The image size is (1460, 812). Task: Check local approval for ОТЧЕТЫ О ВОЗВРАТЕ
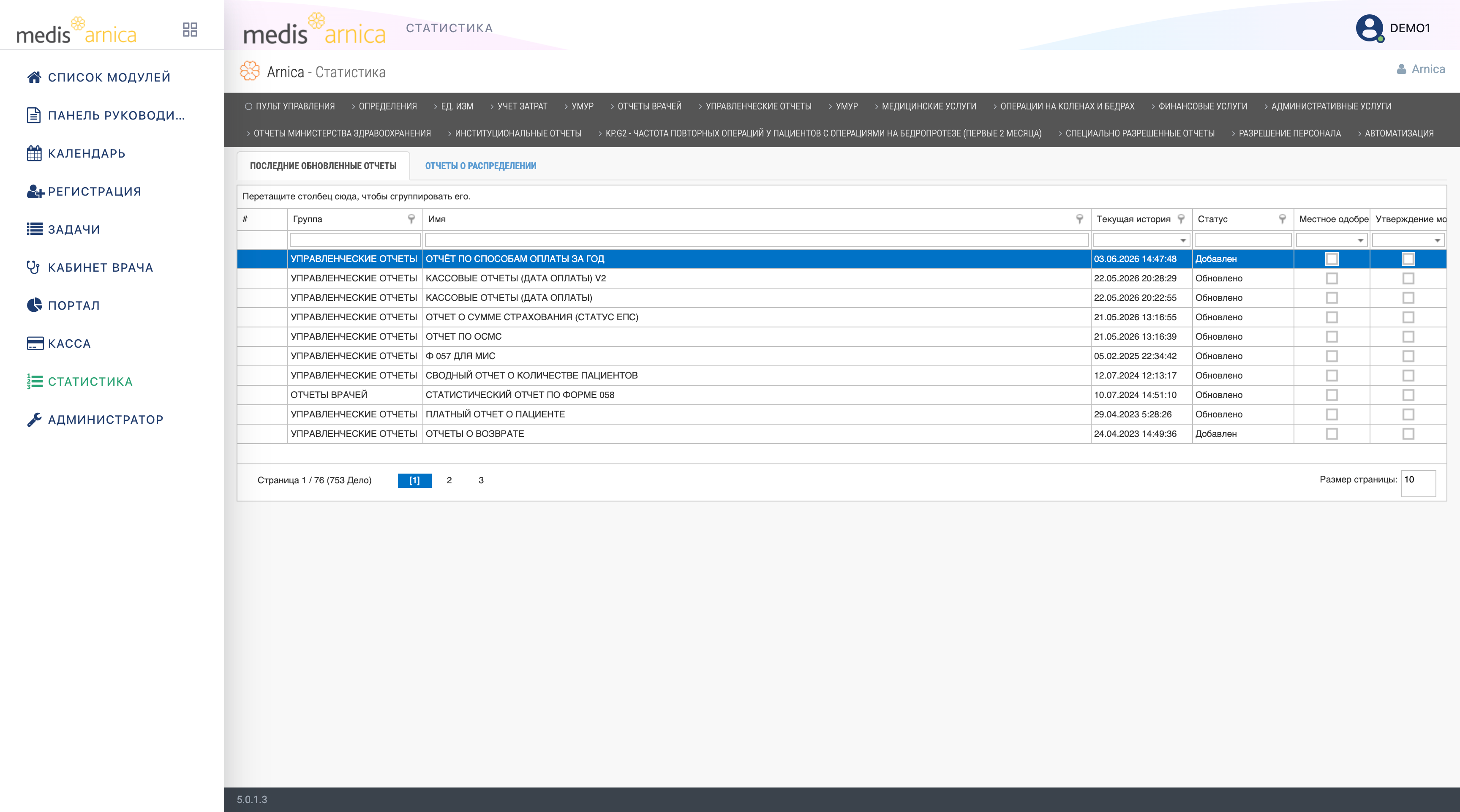pyautogui.click(x=1331, y=433)
